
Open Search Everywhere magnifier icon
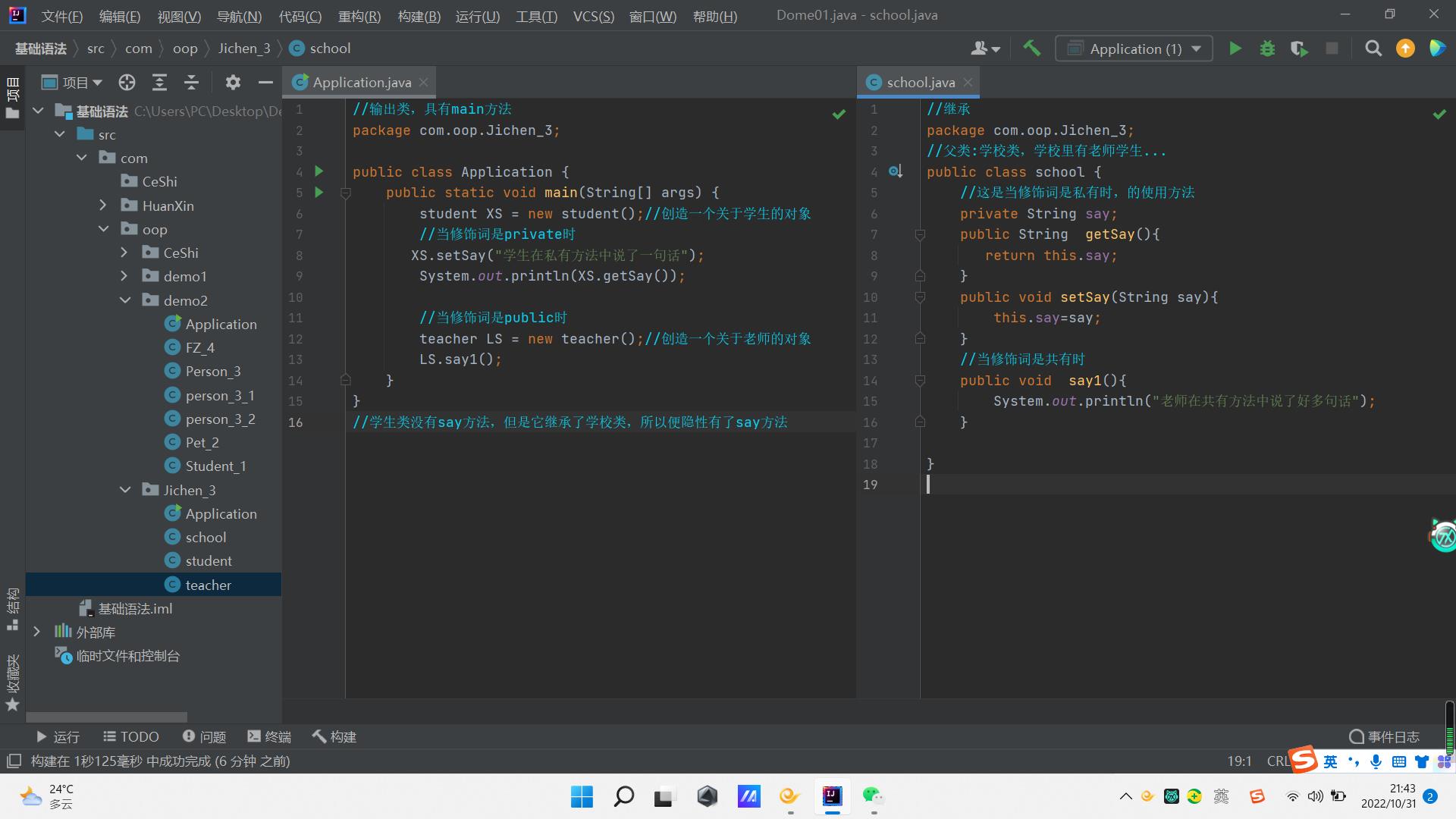click(x=1373, y=49)
